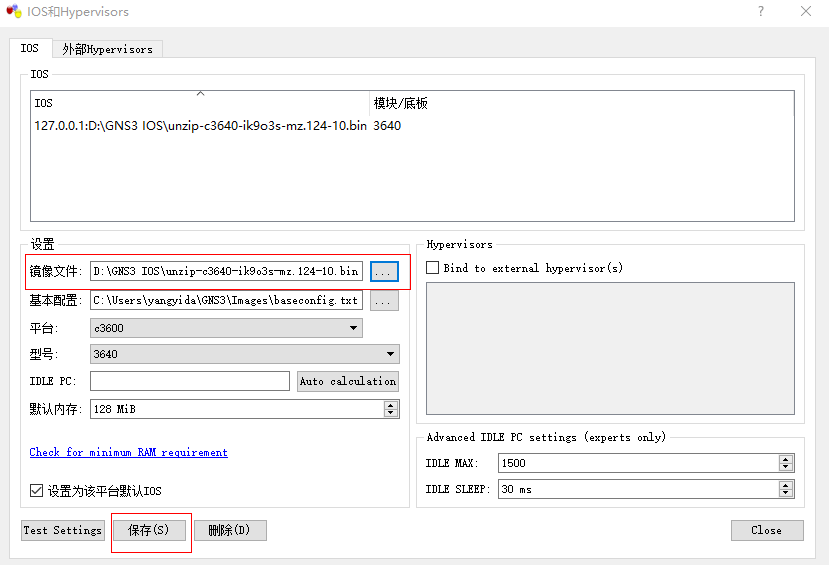Increase IDLE MAX with up arrow
The height and width of the screenshot is (565, 829).
coord(786,459)
